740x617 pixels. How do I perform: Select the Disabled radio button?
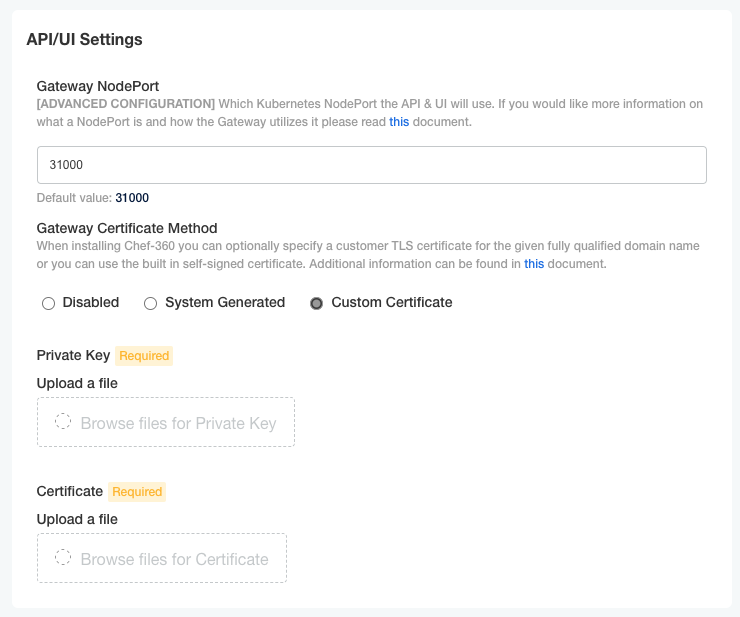coord(48,303)
